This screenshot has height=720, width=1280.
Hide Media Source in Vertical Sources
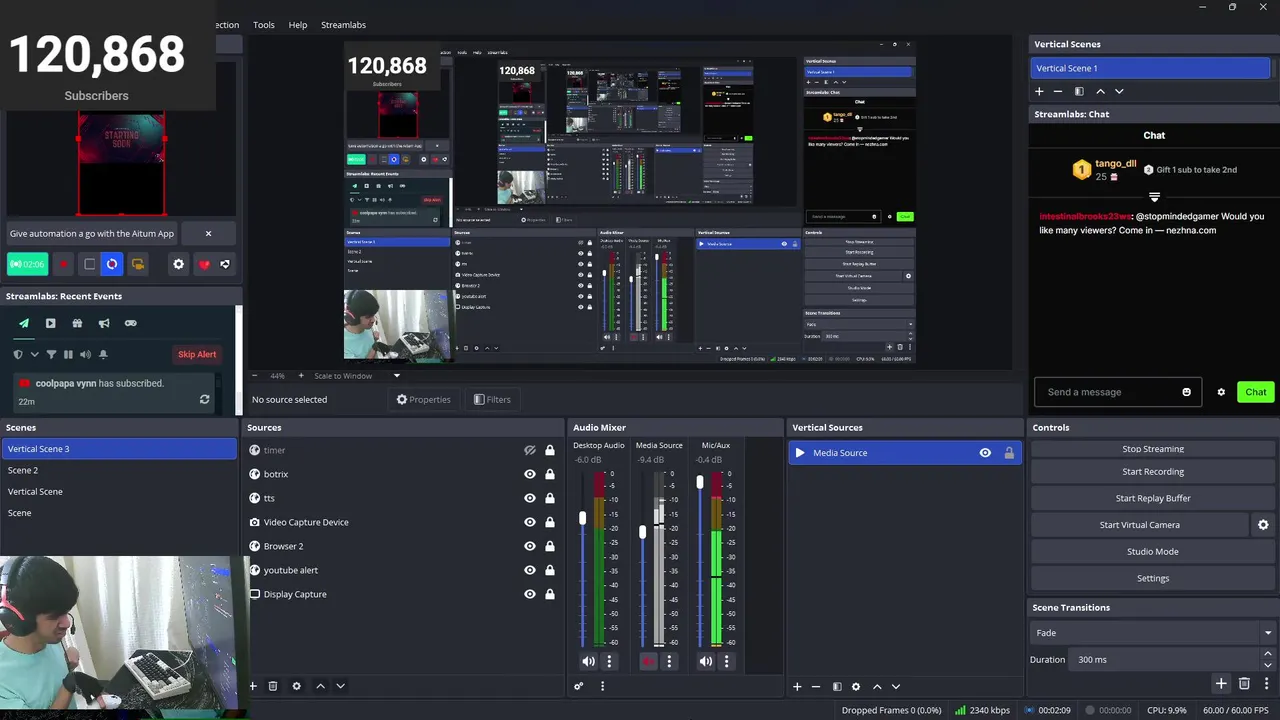click(985, 453)
